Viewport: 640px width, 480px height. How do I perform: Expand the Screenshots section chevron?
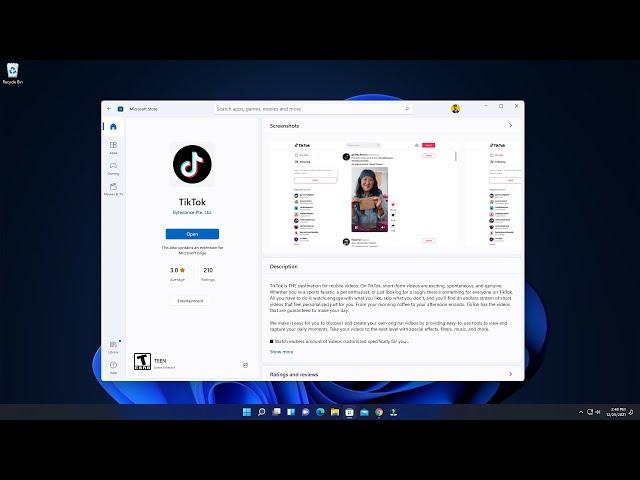point(510,126)
